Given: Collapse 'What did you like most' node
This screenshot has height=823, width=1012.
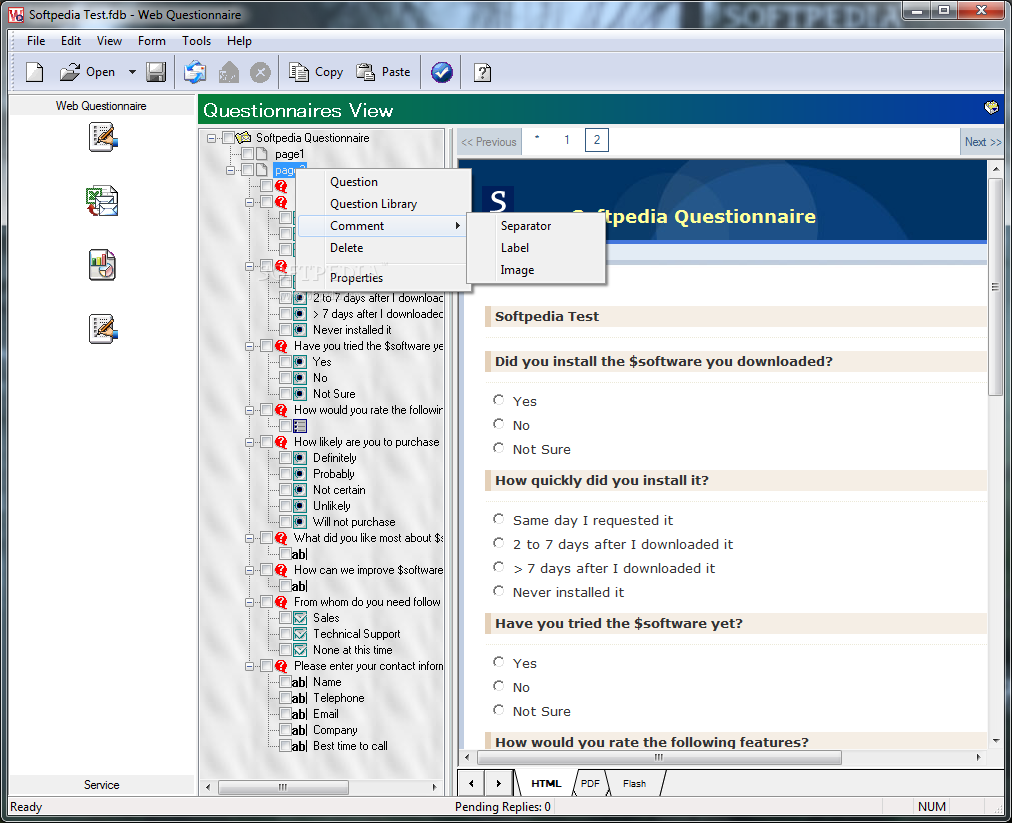Looking at the screenshot, I should coord(250,538).
